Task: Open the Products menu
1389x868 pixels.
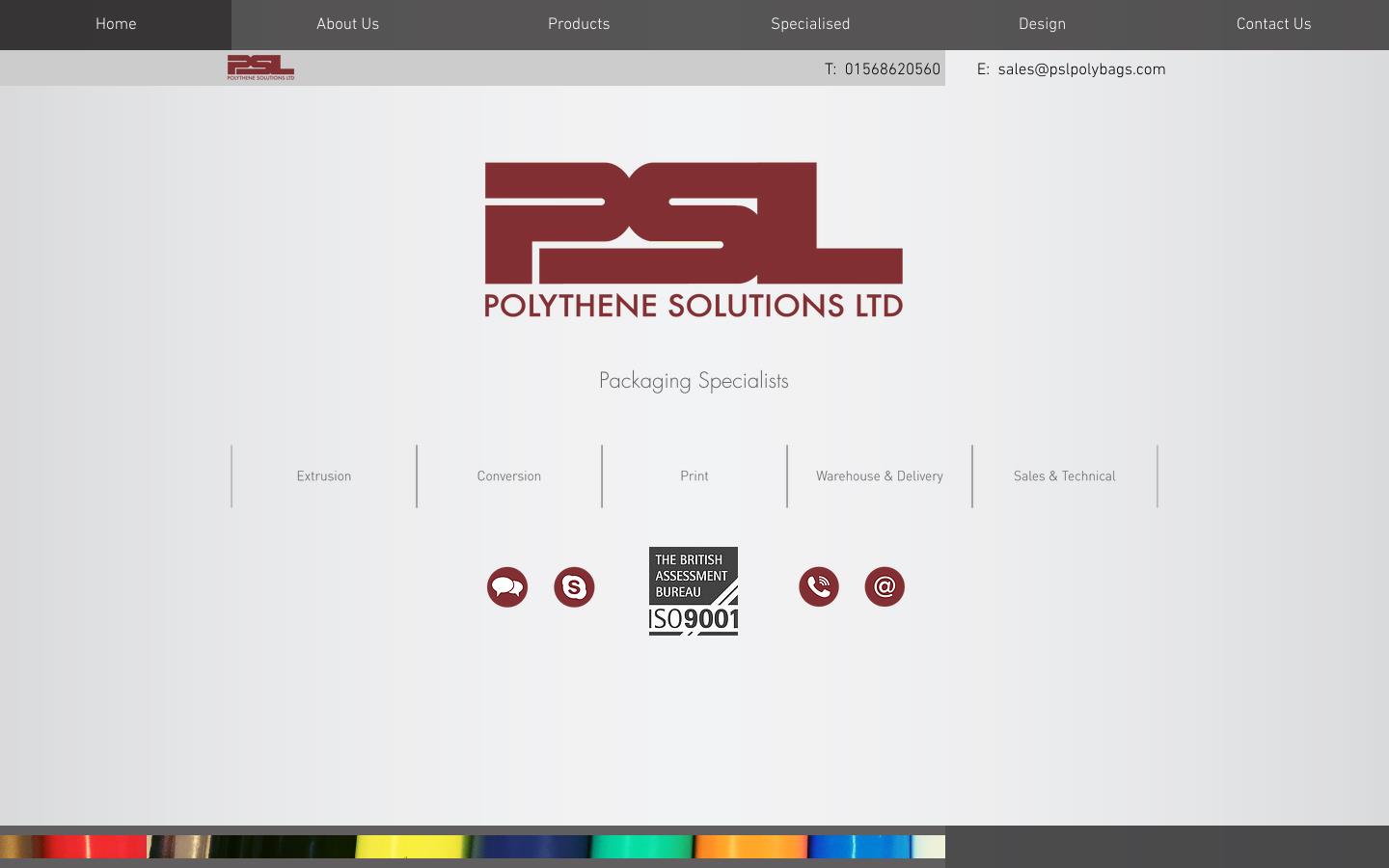Action: pyautogui.click(x=579, y=24)
